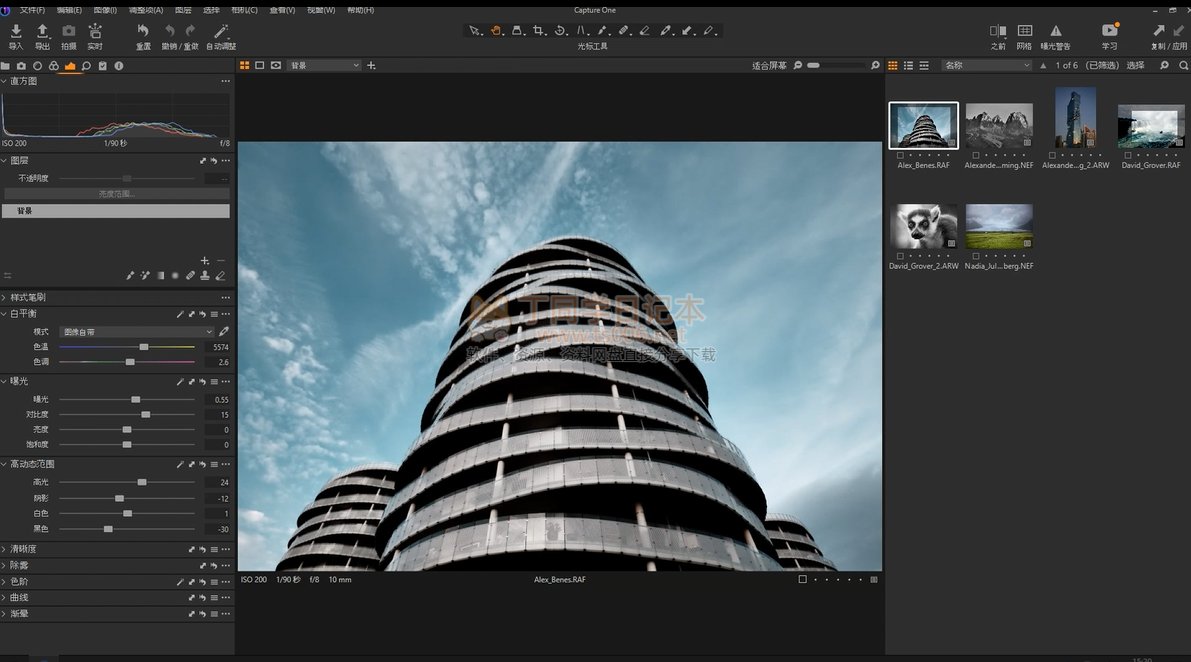Toggle the grid (网格) overlay
Viewport: 1191px width, 662px height.
1024,32
